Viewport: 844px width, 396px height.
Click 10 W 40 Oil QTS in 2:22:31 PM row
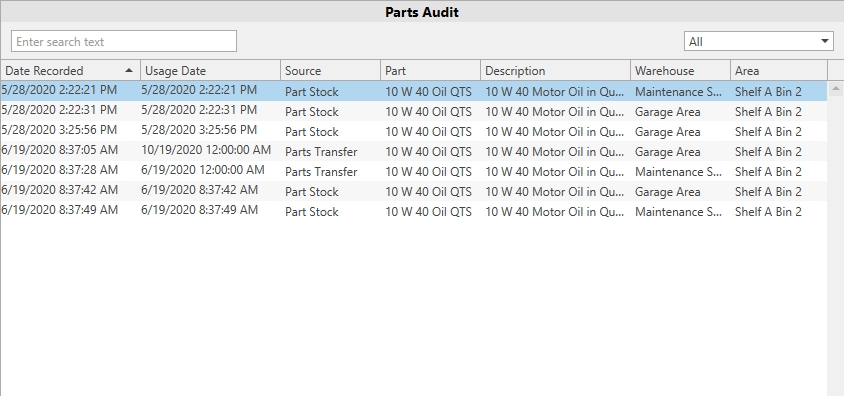pyautogui.click(x=428, y=112)
